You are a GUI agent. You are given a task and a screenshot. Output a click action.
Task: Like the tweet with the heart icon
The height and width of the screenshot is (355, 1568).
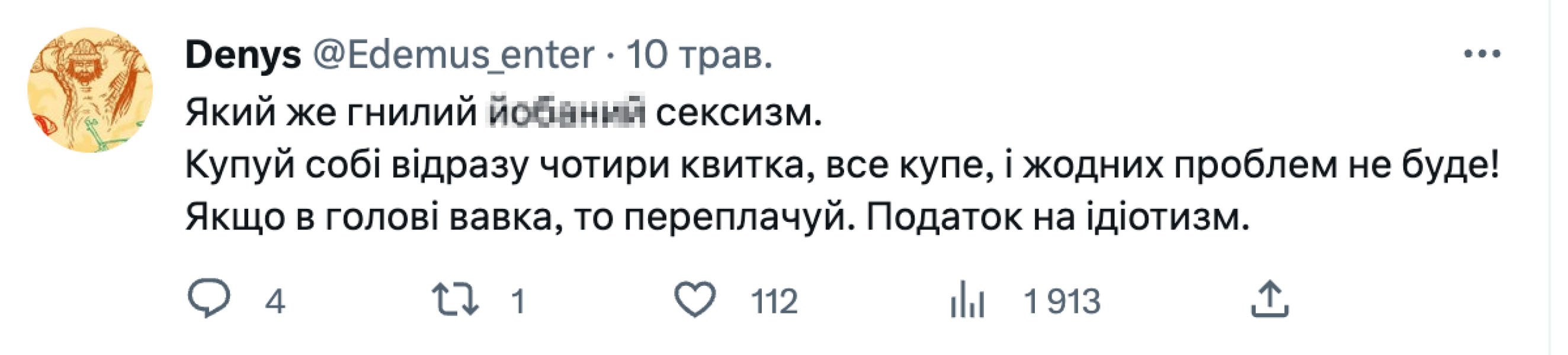[x=695, y=300]
